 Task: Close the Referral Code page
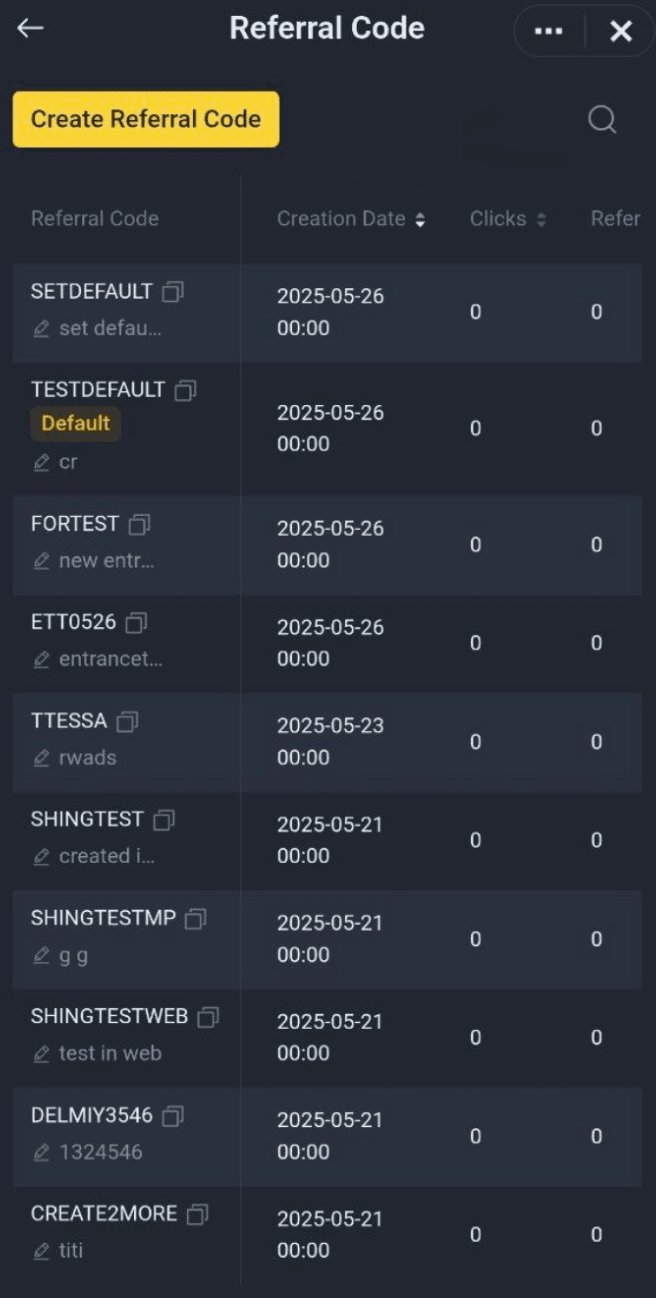[621, 31]
